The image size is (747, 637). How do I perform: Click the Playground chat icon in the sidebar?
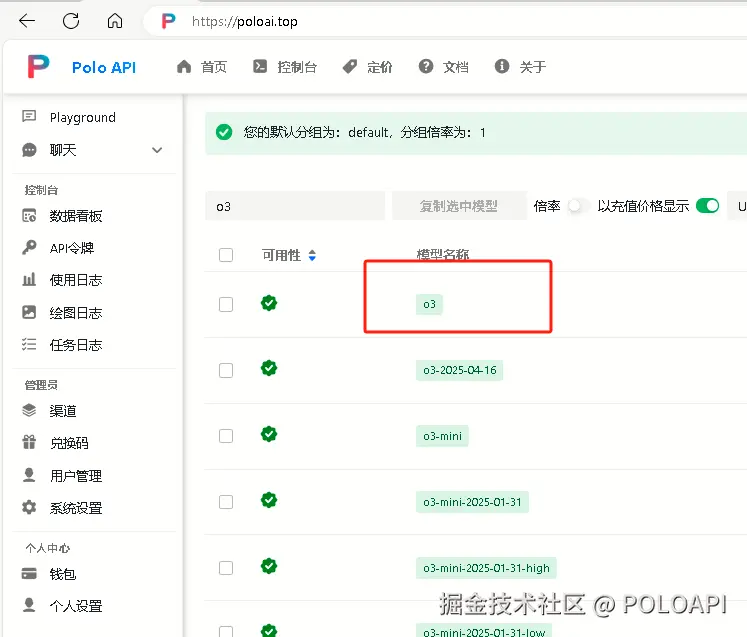point(29,116)
